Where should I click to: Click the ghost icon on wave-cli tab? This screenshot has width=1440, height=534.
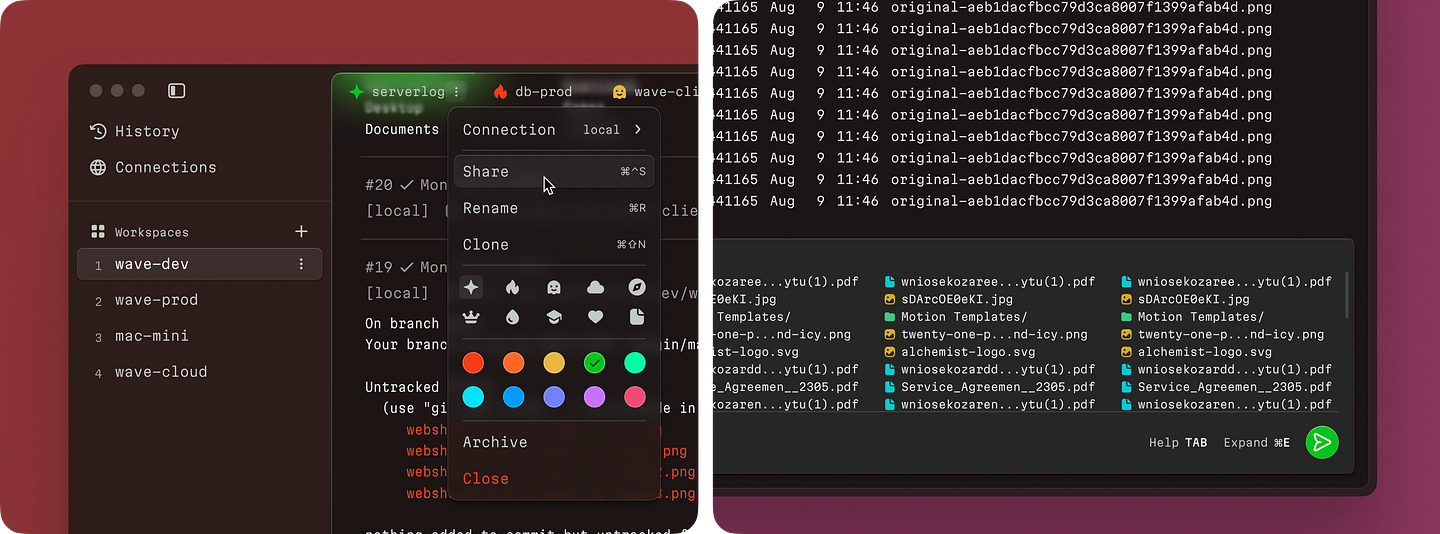click(x=619, y=92)
